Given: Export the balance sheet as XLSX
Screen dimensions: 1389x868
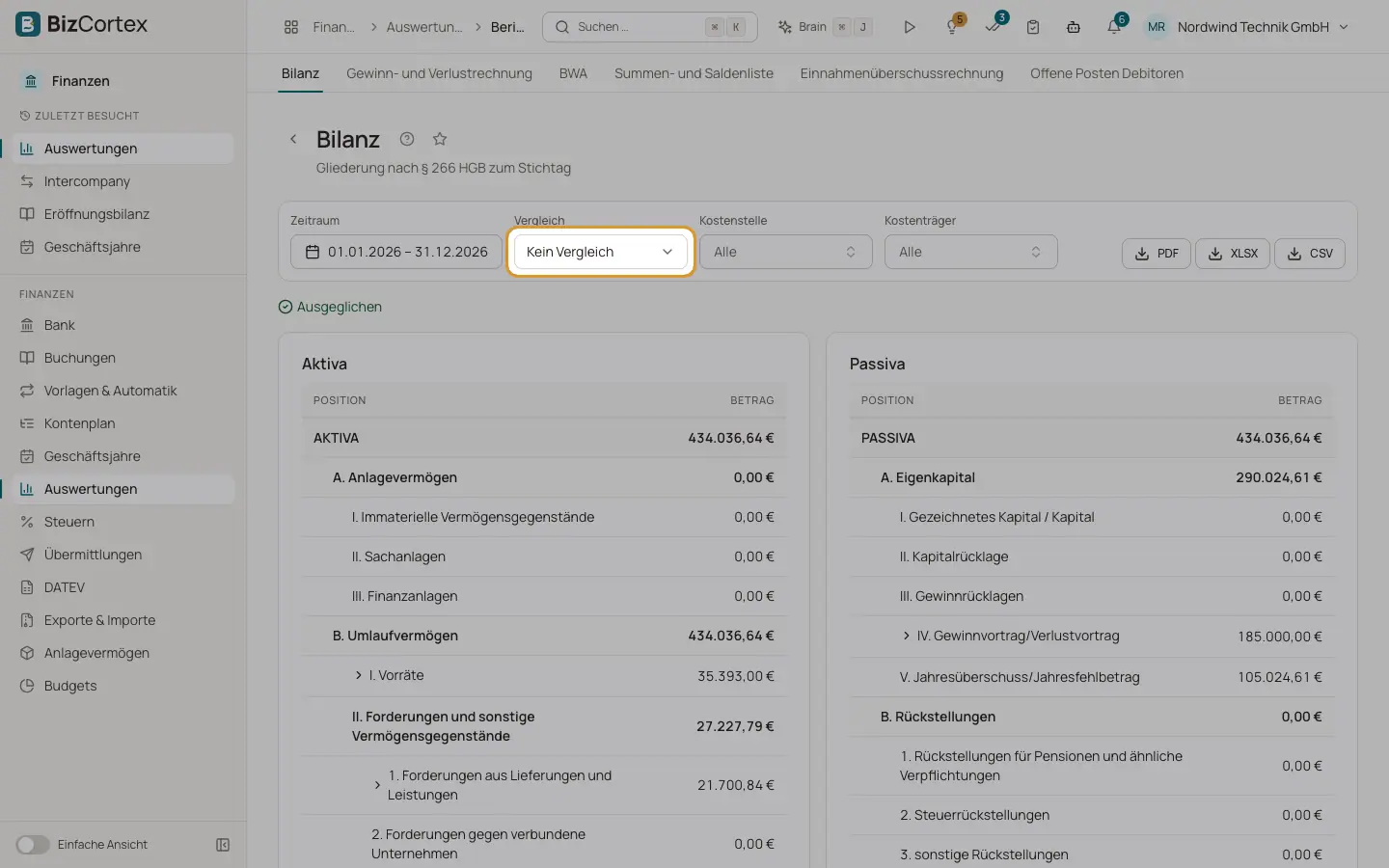Looking at the screenshot, I should point(1233,254).
